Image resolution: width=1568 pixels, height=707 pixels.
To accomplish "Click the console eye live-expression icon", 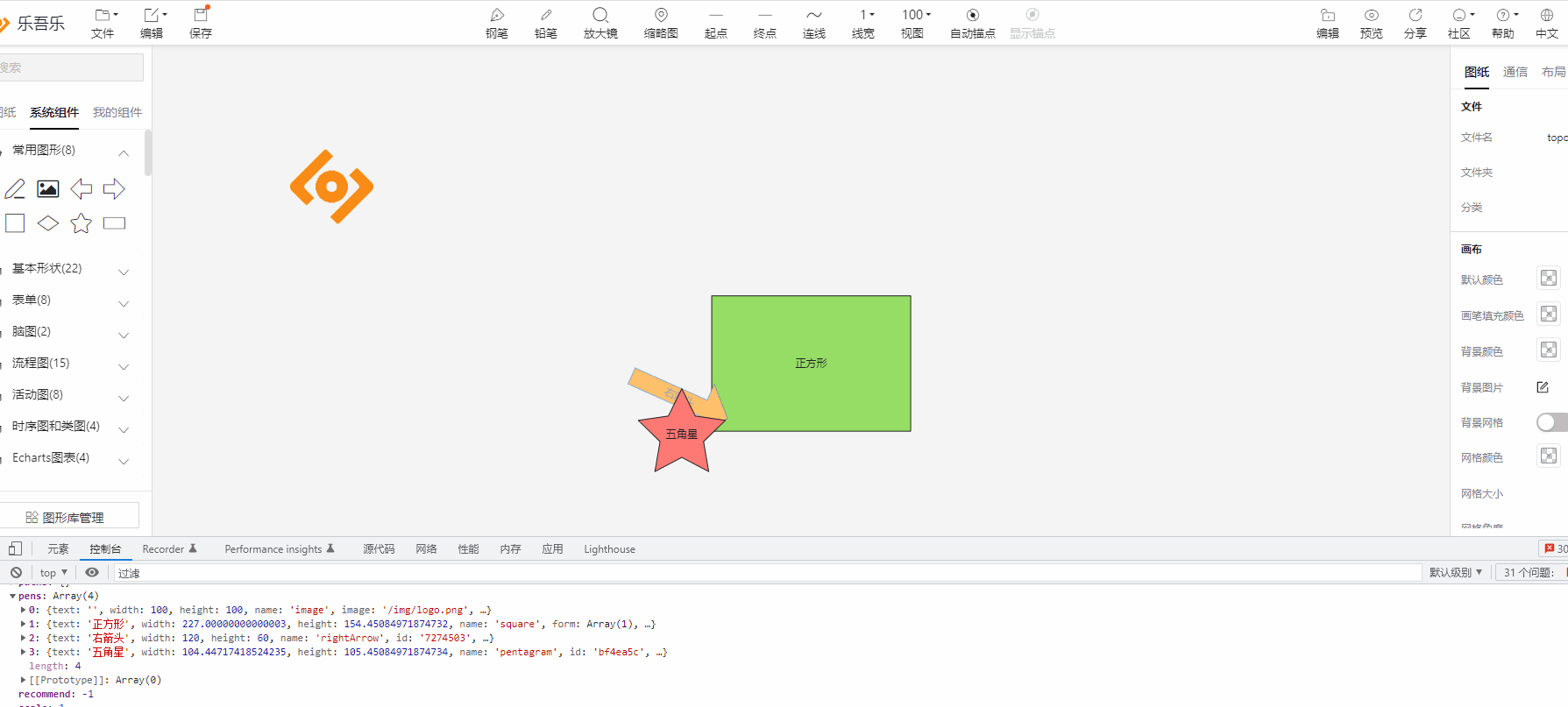I will click(x=92, y=572).
